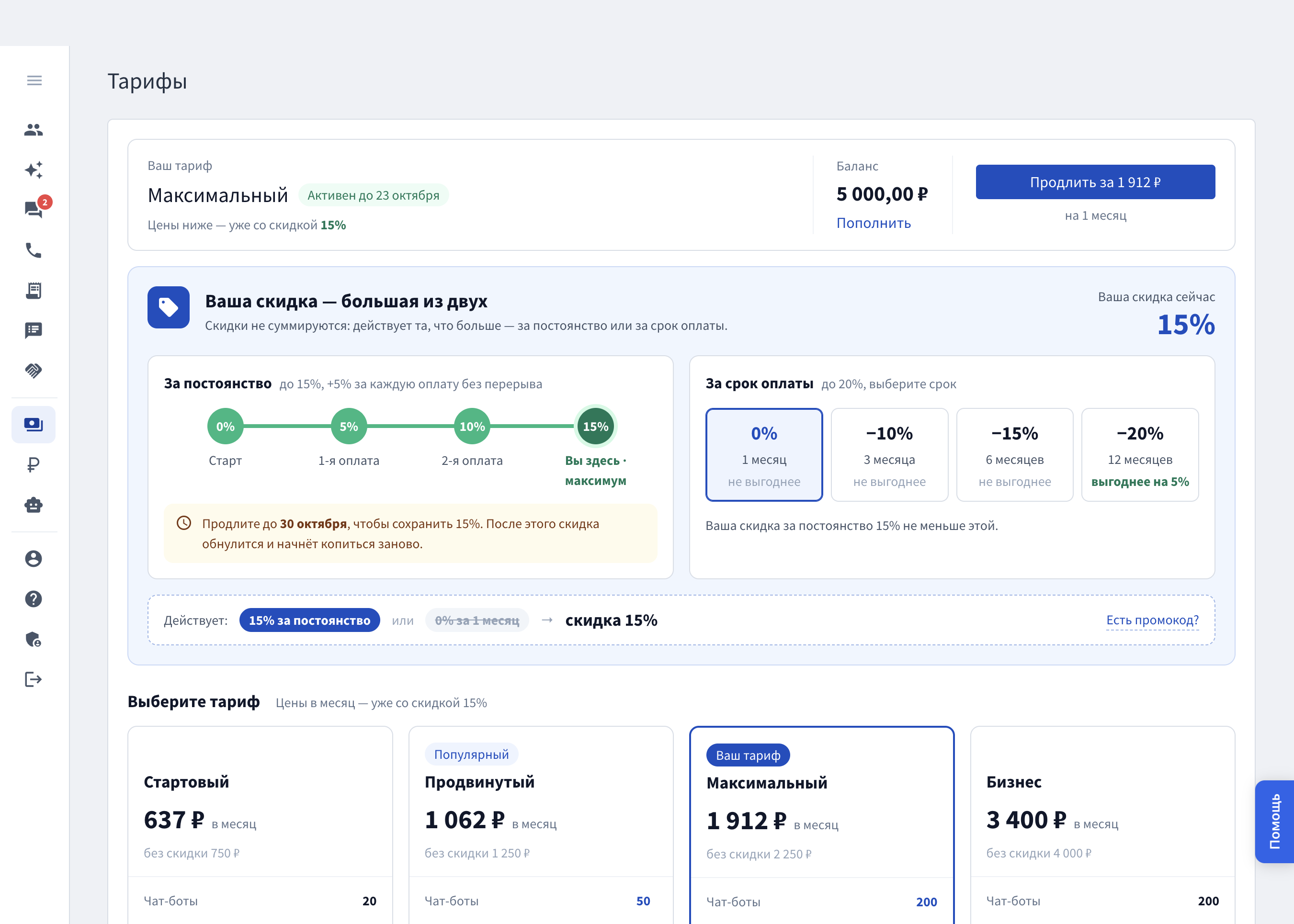
Task: Open the hamburger menu icon
Action: (x=34, y=81)
